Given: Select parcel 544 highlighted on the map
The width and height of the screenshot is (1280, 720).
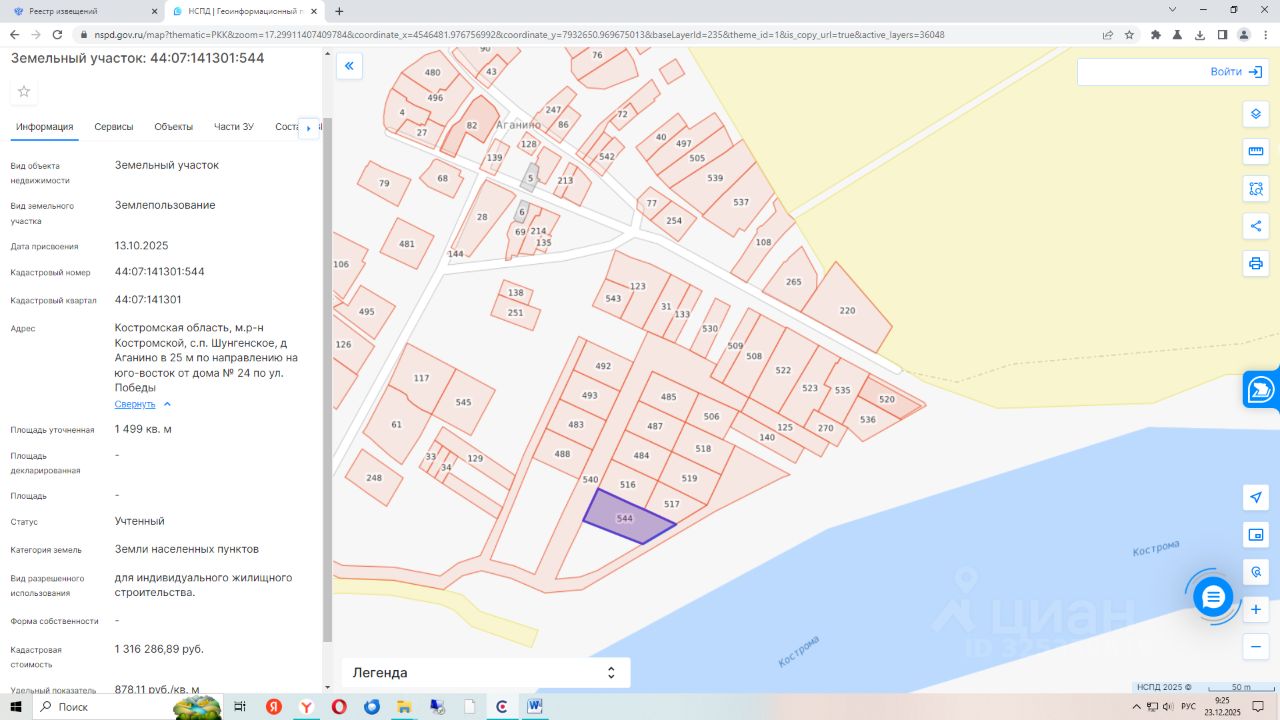Looking at the screenshot, I should coord(626,519).
